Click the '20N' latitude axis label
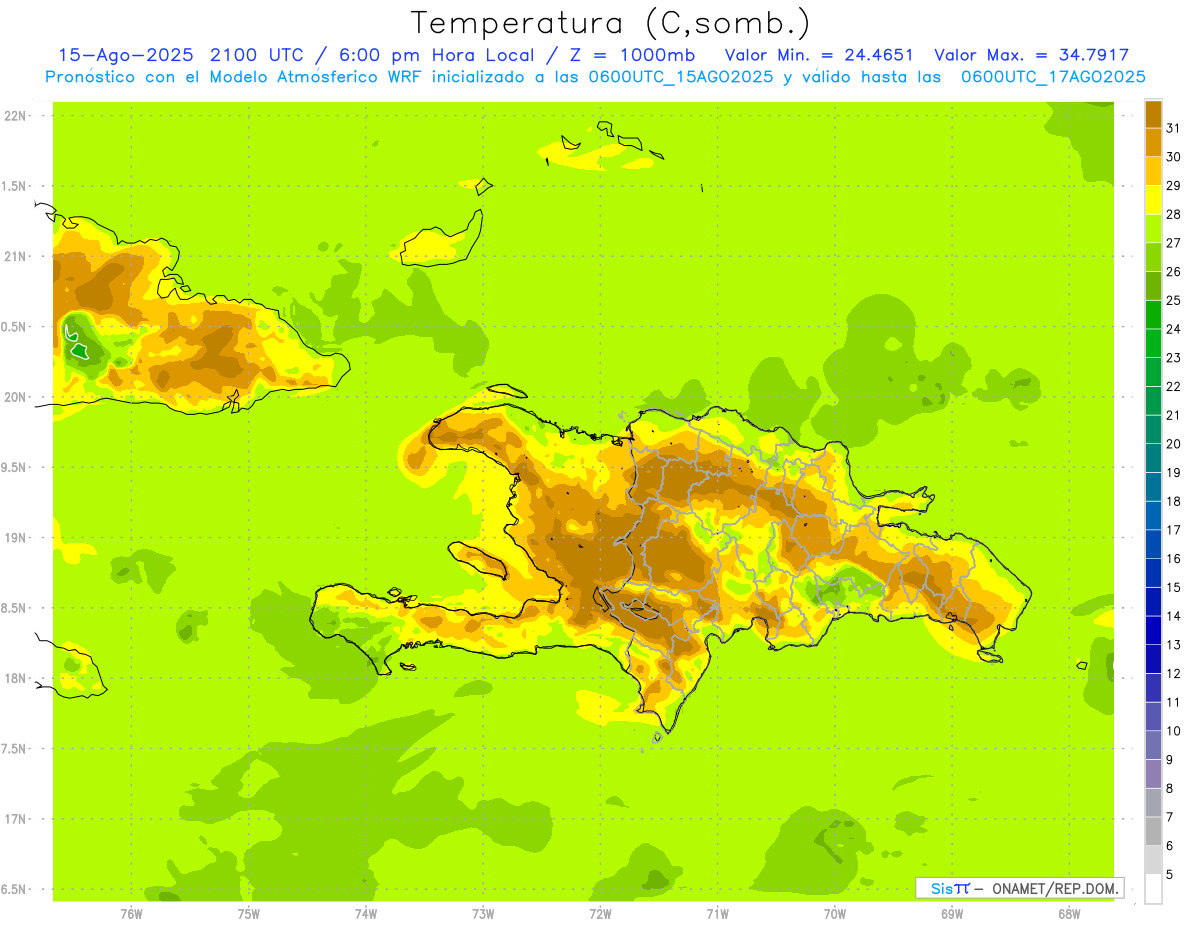This screenshot has width=1200, height=927. tap(15, 397)
